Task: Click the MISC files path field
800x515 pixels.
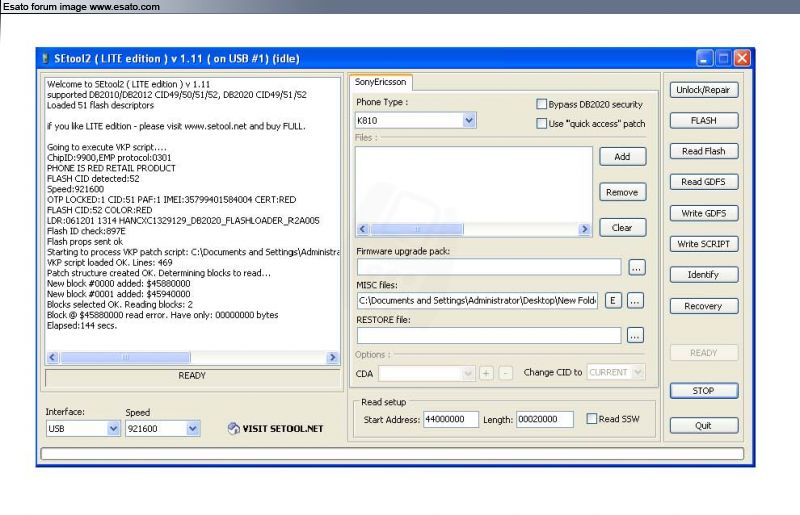Action: pos(477,301)
